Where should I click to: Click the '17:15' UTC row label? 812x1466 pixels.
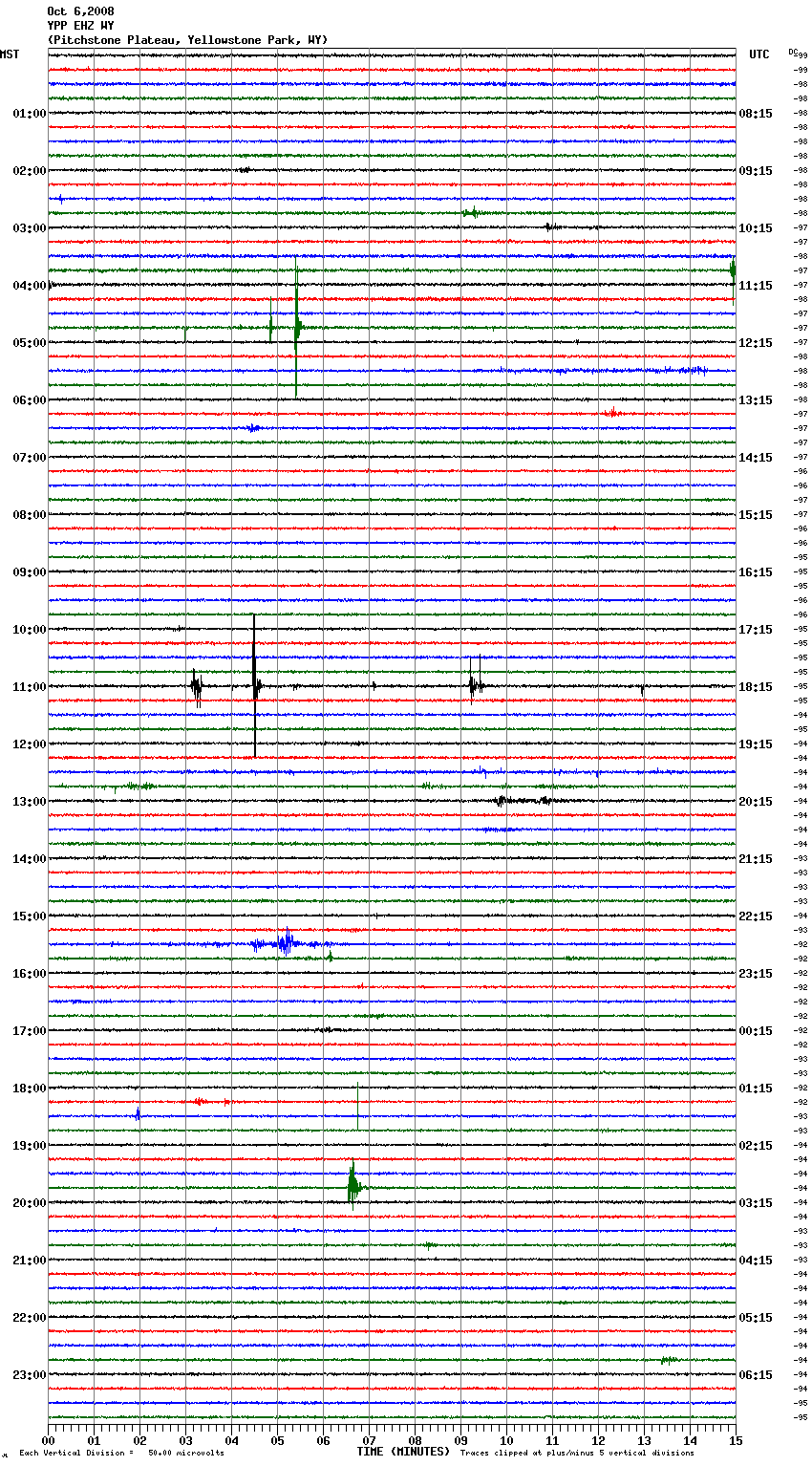pos(756,630)
